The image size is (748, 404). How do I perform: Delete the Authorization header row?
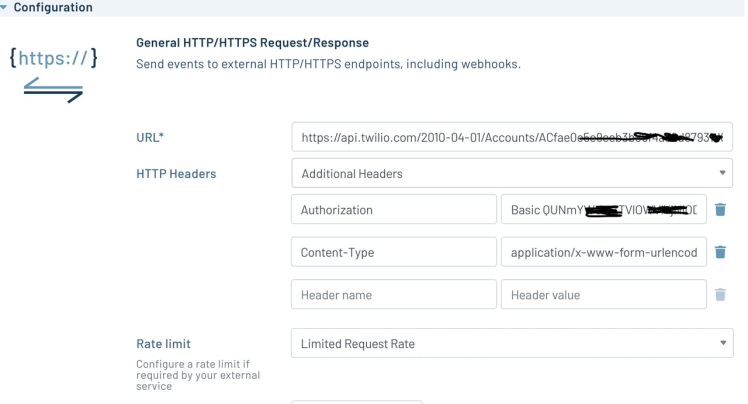click(720, 210)
